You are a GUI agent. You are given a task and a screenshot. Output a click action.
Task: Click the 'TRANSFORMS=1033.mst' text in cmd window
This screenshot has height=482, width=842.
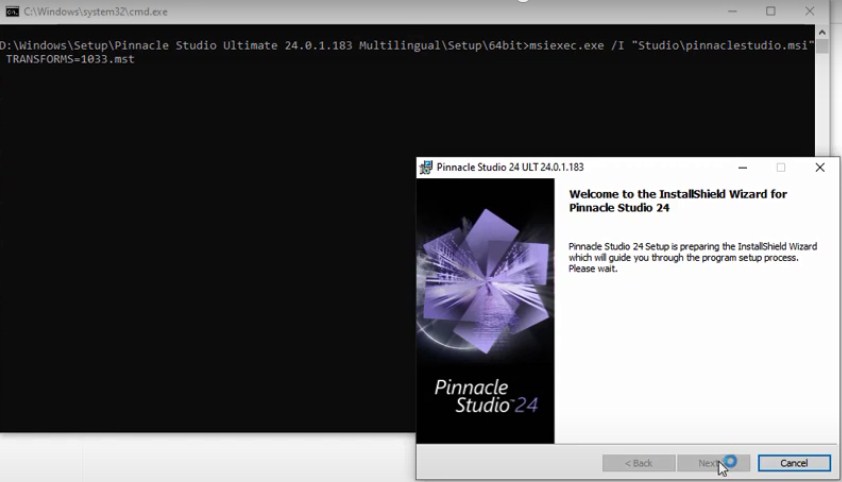(70, 59)
